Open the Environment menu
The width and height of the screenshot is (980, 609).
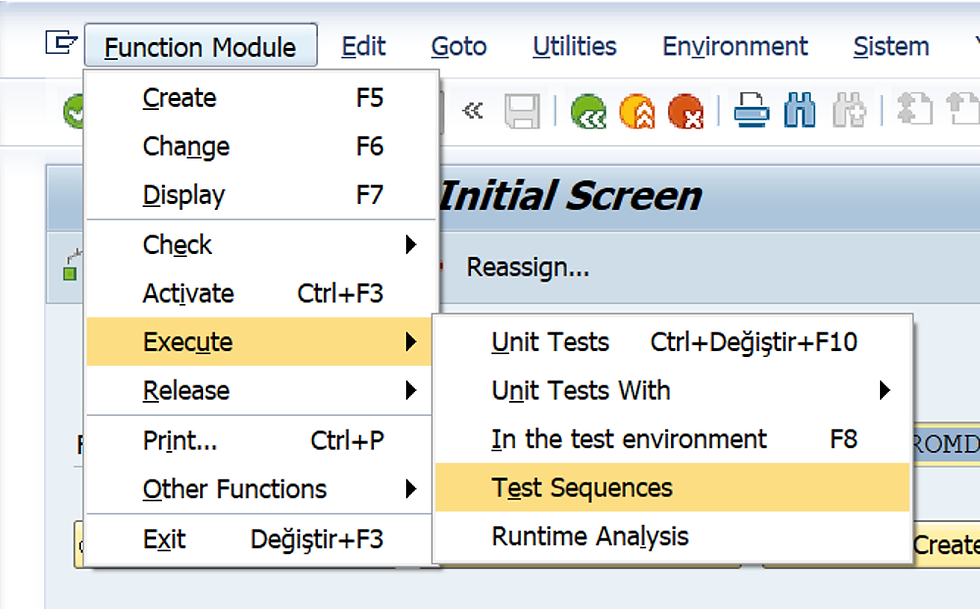pyautogui.click(x=735, y=46)
